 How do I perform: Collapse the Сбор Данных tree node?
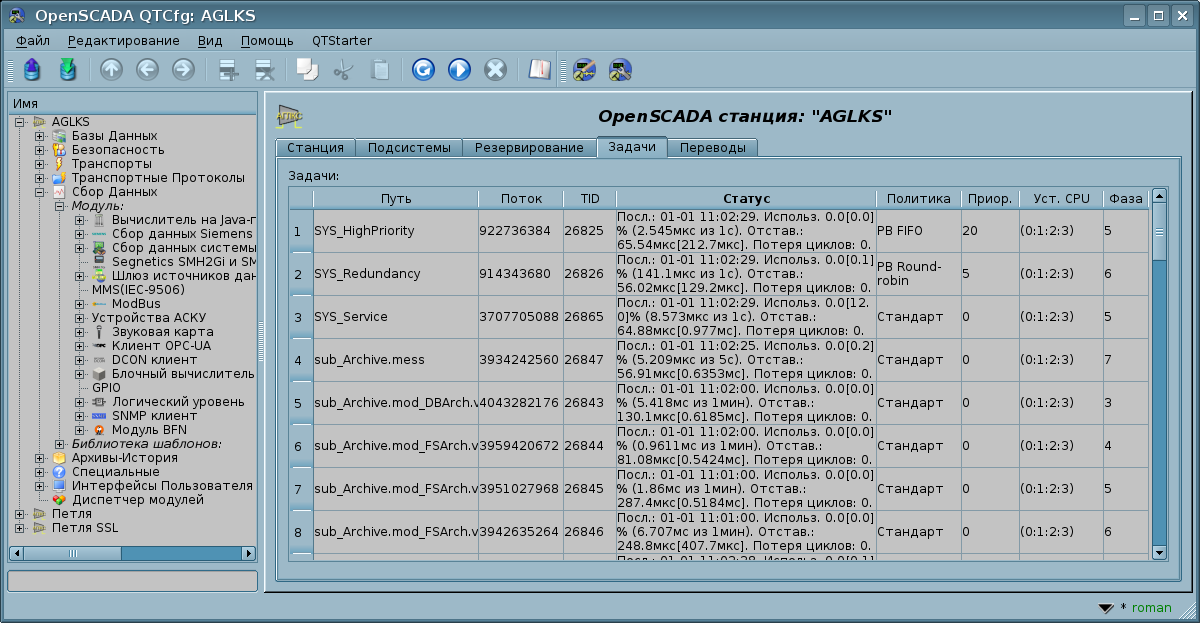click(x=40, y=192)
